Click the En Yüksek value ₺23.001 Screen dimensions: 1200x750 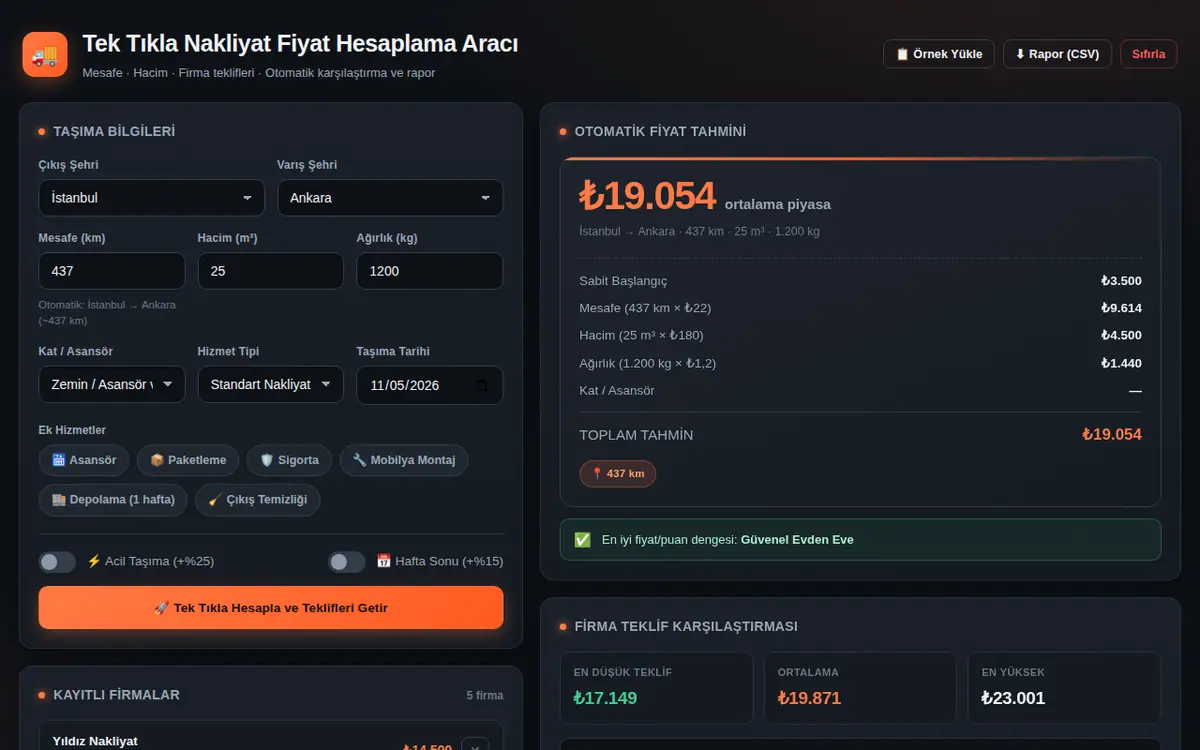1013,698
